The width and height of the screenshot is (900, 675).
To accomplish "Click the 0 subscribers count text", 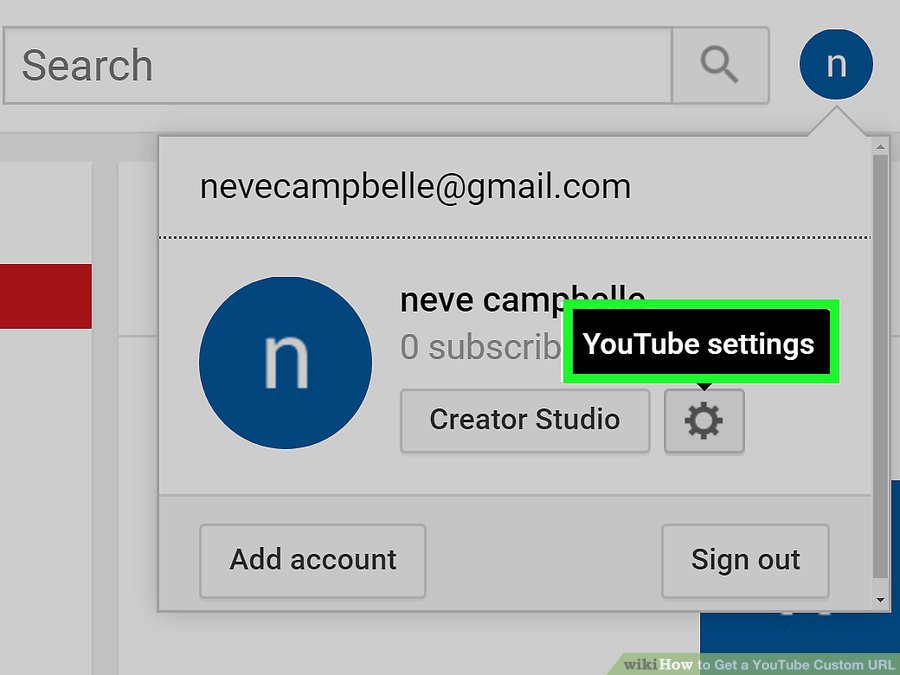I will (x=481, y=347).
